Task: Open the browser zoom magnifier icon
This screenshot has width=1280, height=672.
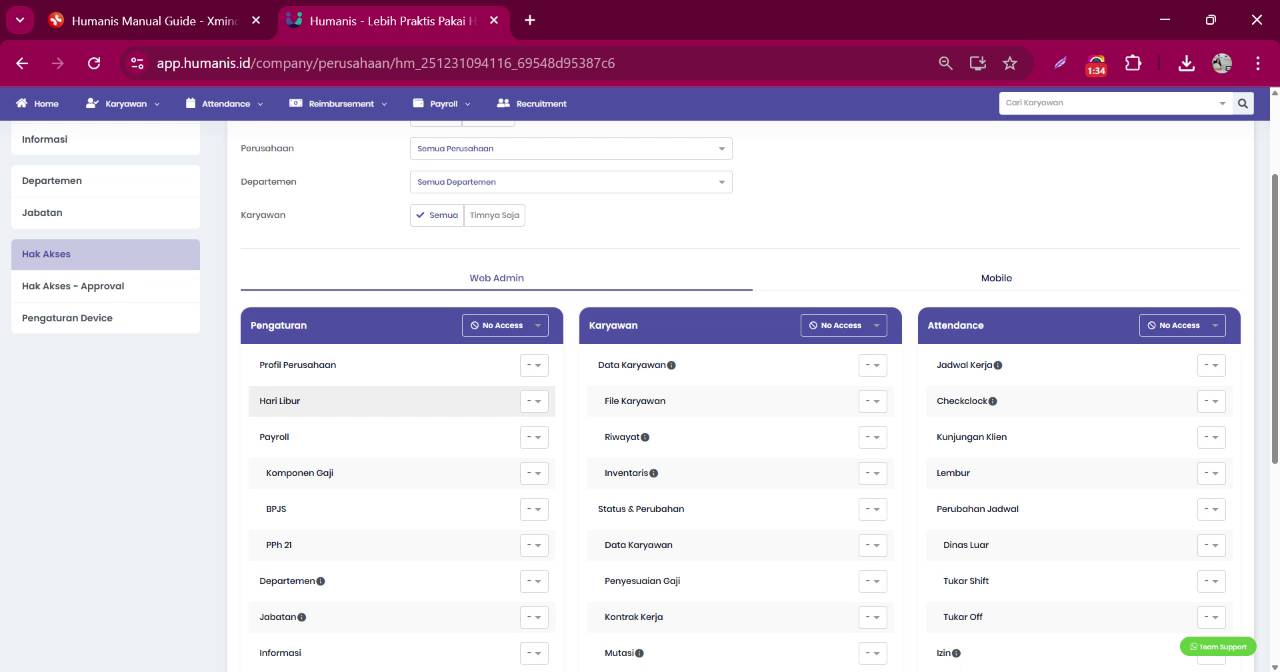Action: point(945,63)
